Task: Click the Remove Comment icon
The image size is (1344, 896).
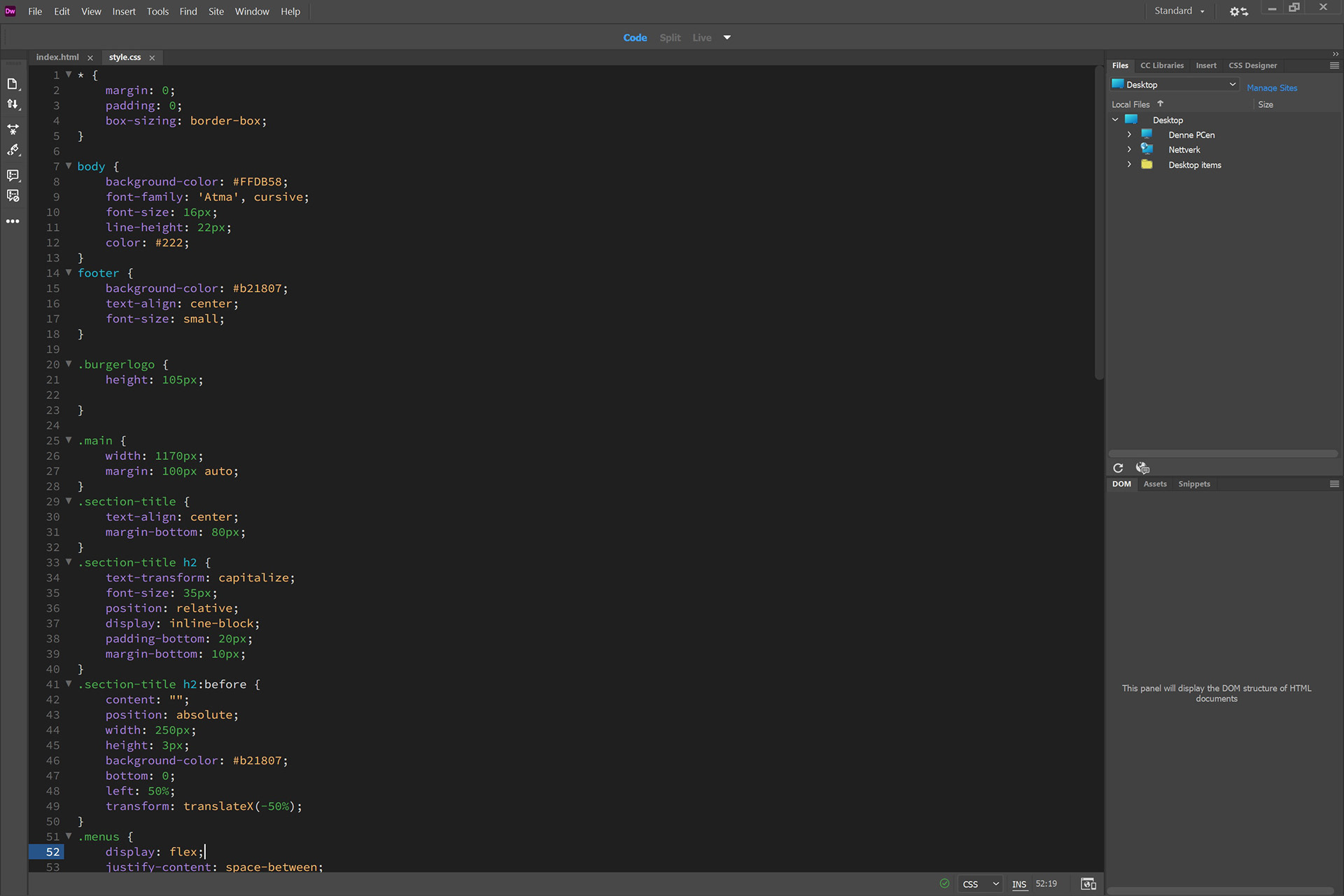Action: tap(13, 196)
